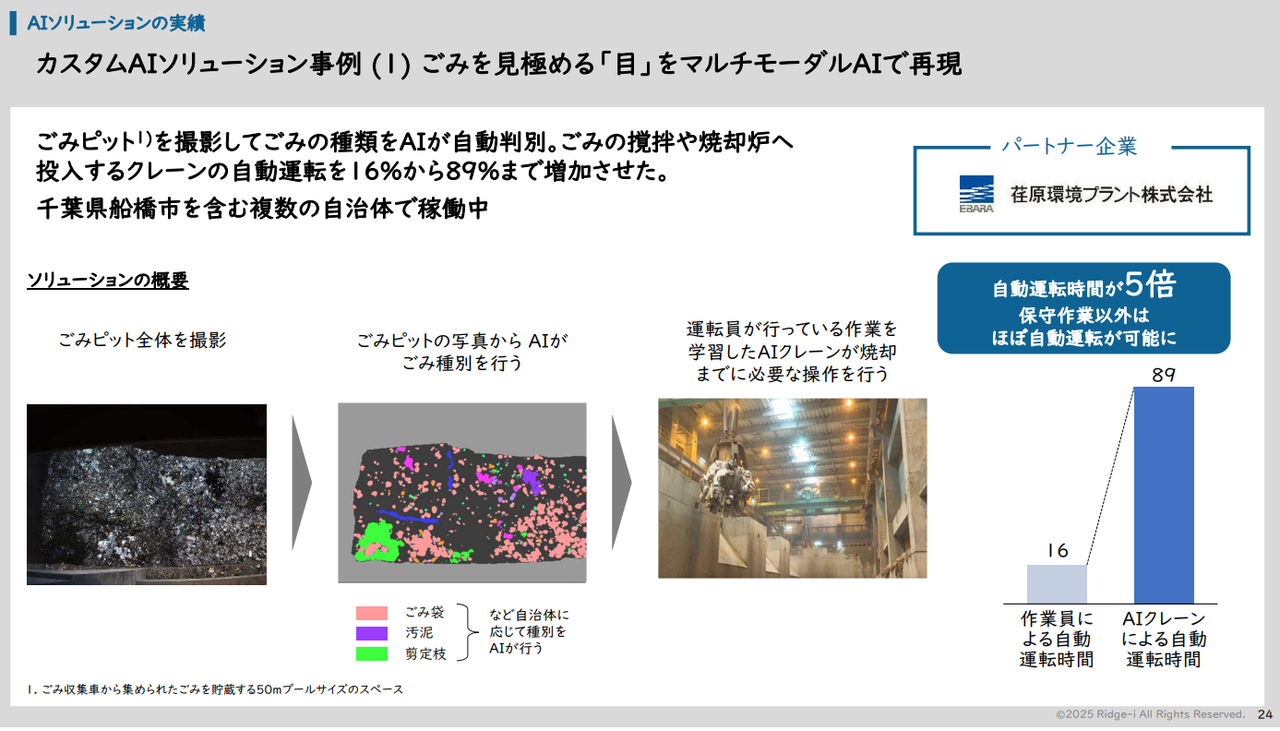Click the caption ごみピットの写真から AIがごみ種別を行う
Viewport: 1280px width, 731px height.
[x=462, y=352]
